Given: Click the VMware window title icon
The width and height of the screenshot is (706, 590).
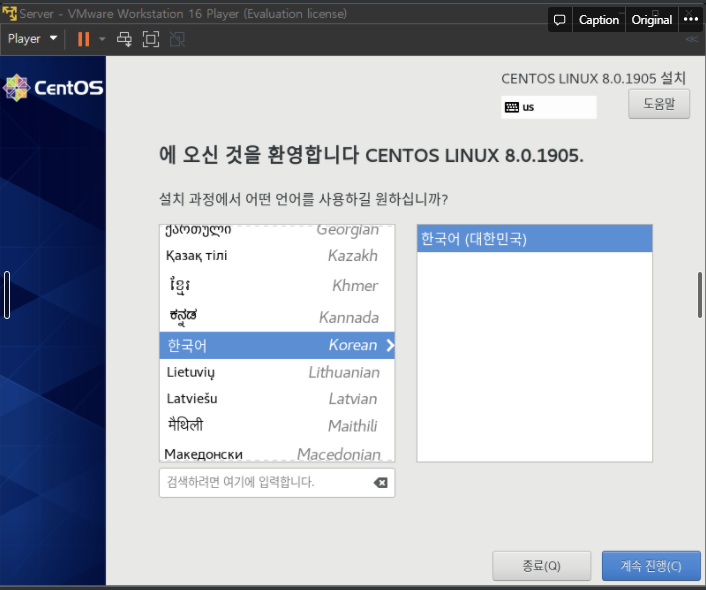Looking at the screenshot, I should point(9,14).
